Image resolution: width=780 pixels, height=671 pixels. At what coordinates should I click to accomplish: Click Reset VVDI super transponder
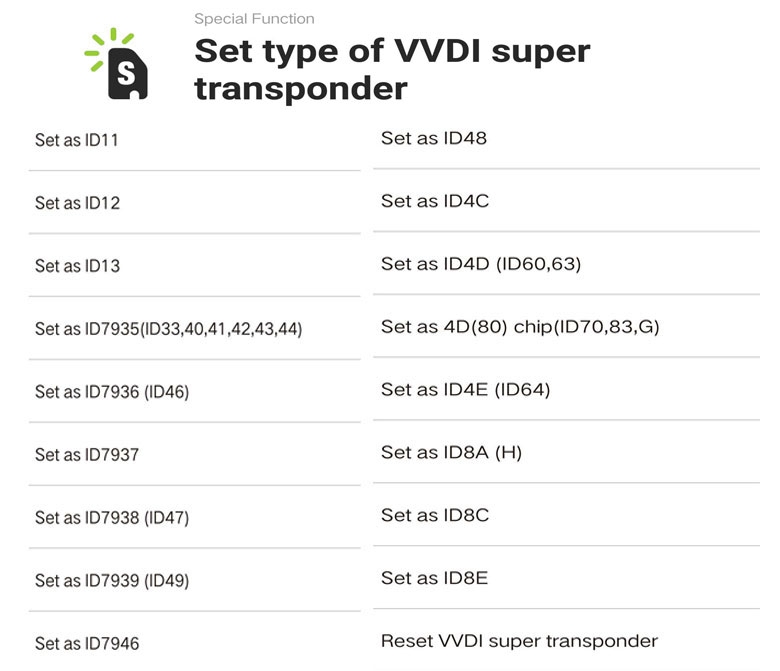(519, 641)
